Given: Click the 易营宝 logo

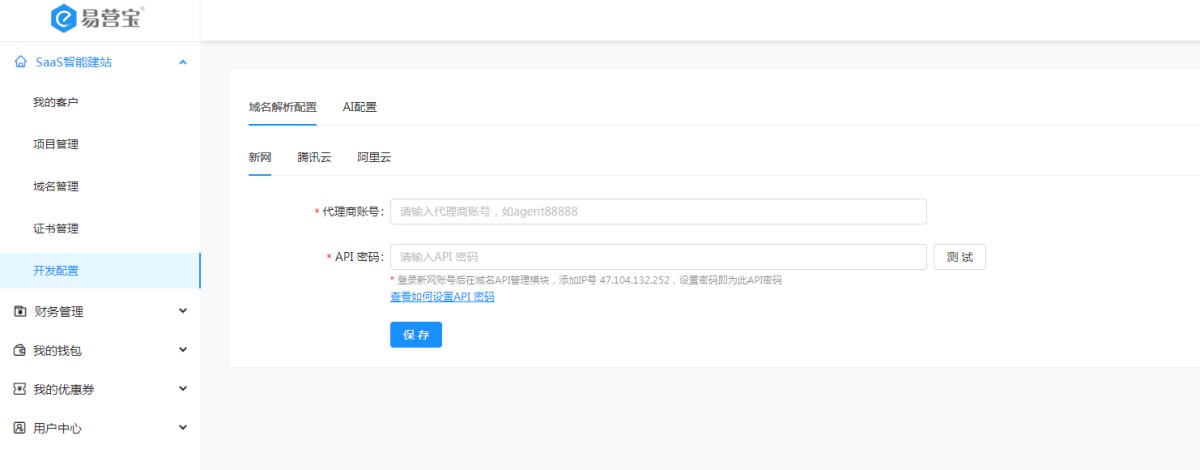Looking at the screenshot, I should (97, 18).
